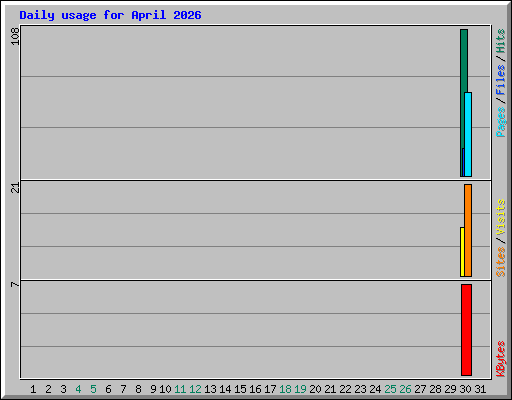Click day 24 on the x-axis
Screen dimensions: 512x400
tap(375, 389)
